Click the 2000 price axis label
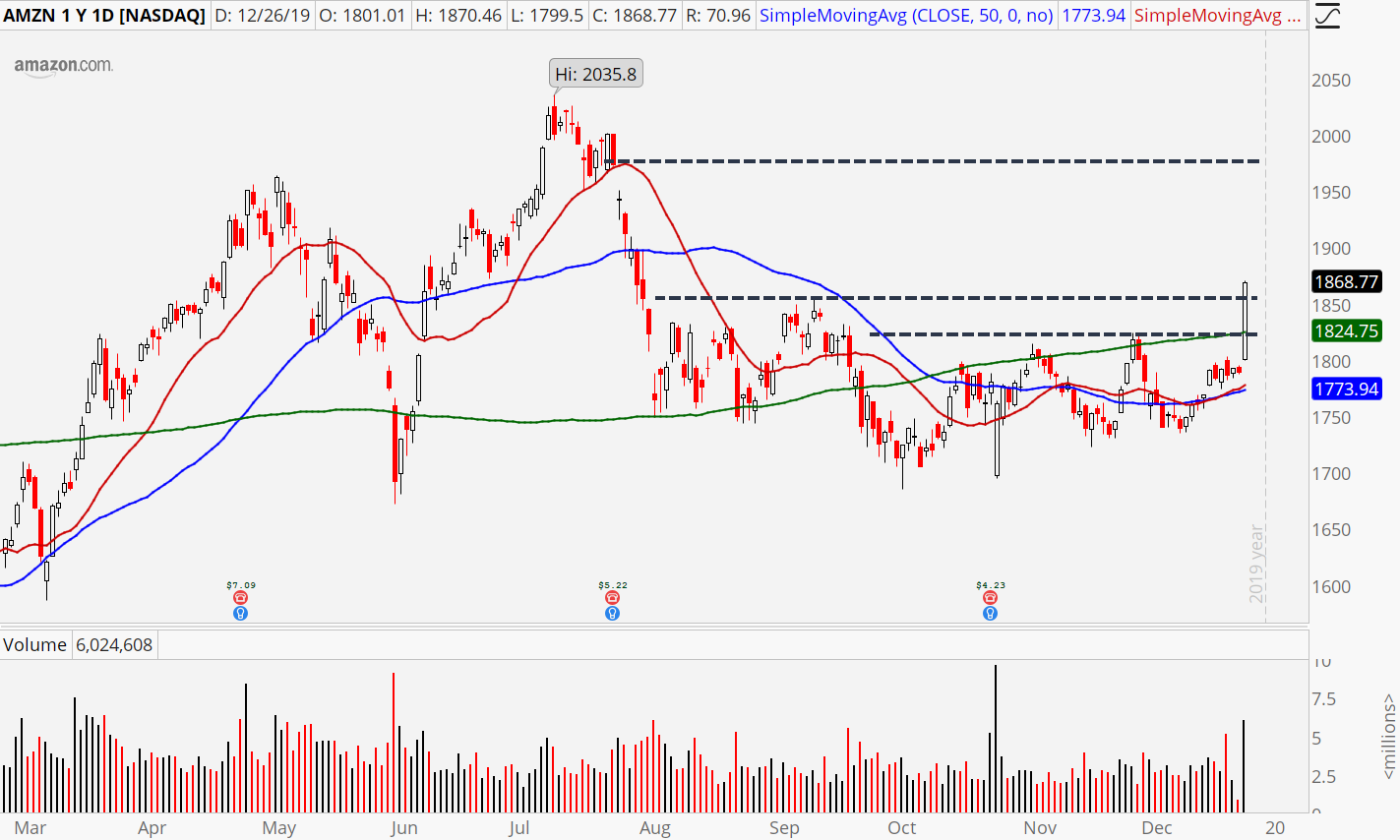The image size is (1400, 840). 1331,137
